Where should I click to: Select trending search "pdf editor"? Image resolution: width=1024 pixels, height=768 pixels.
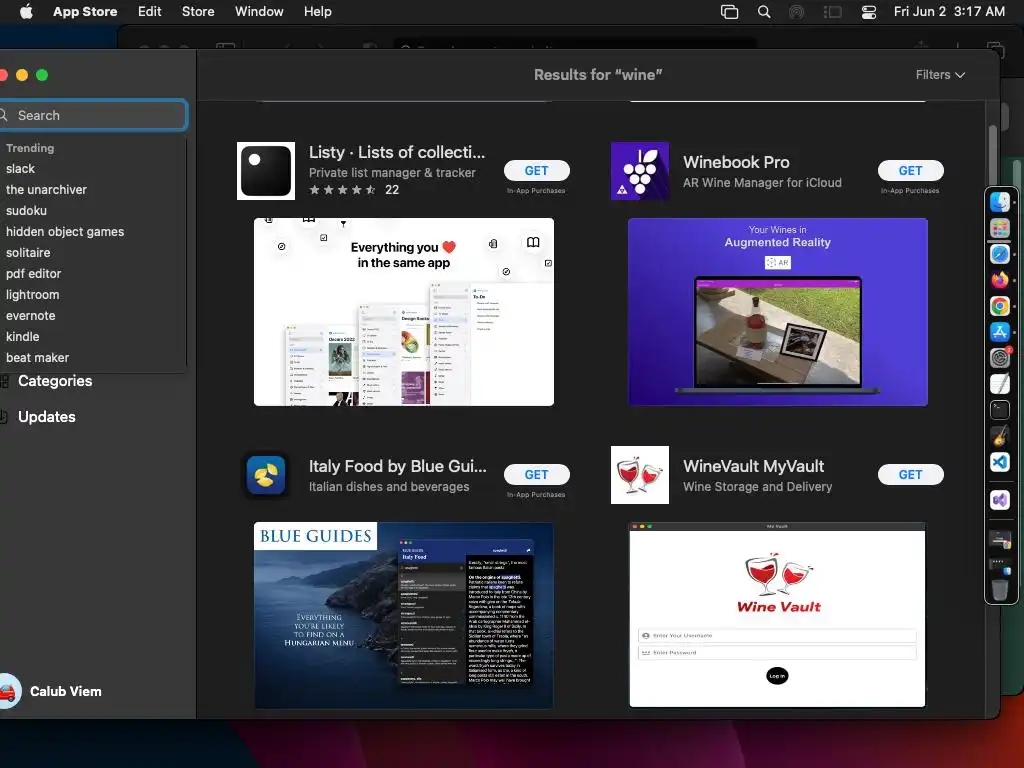pyautogui.click(x=33, y=274)
